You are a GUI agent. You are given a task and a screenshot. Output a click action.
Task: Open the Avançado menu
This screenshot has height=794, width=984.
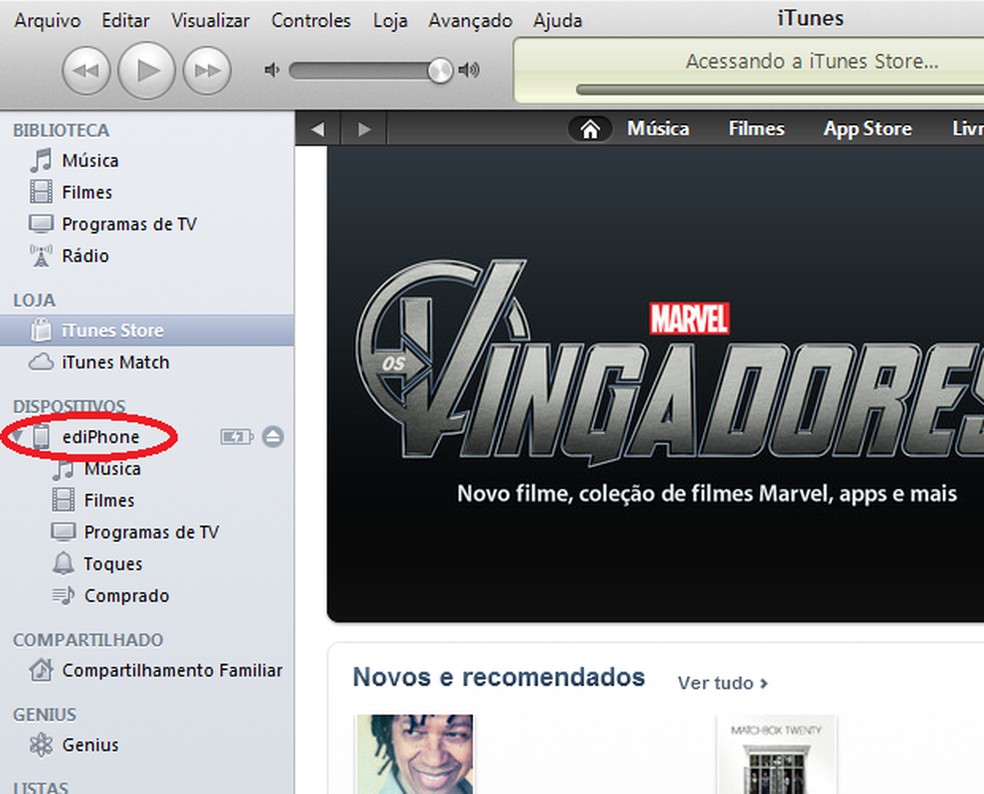point(470,21)
